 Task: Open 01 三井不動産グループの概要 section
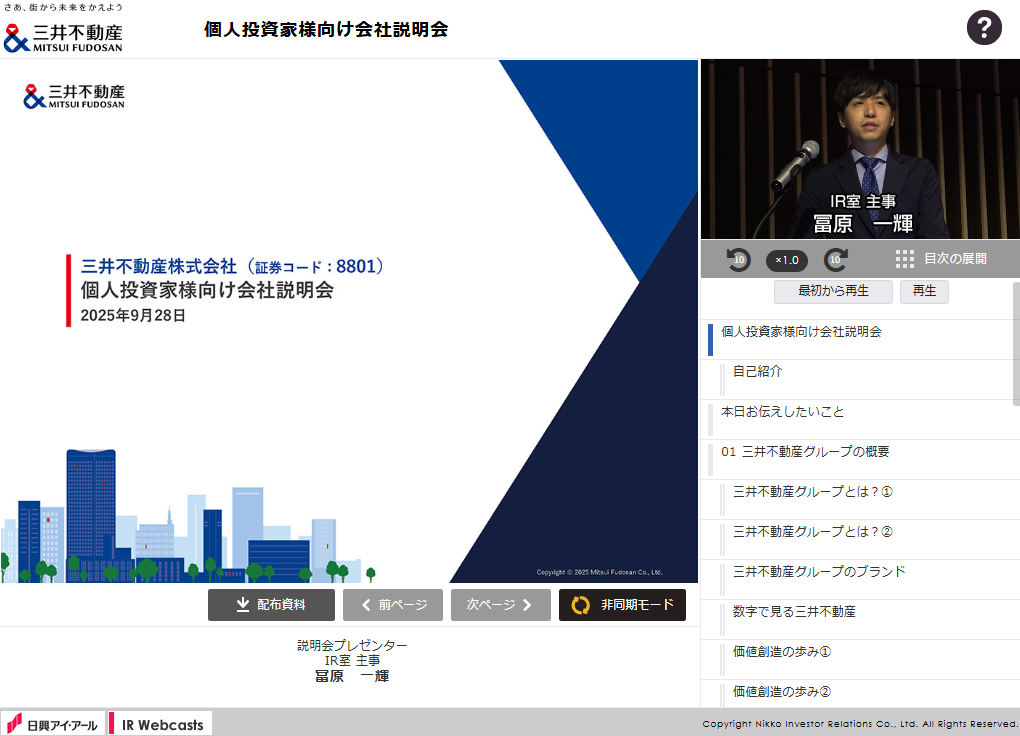point(805,452)
